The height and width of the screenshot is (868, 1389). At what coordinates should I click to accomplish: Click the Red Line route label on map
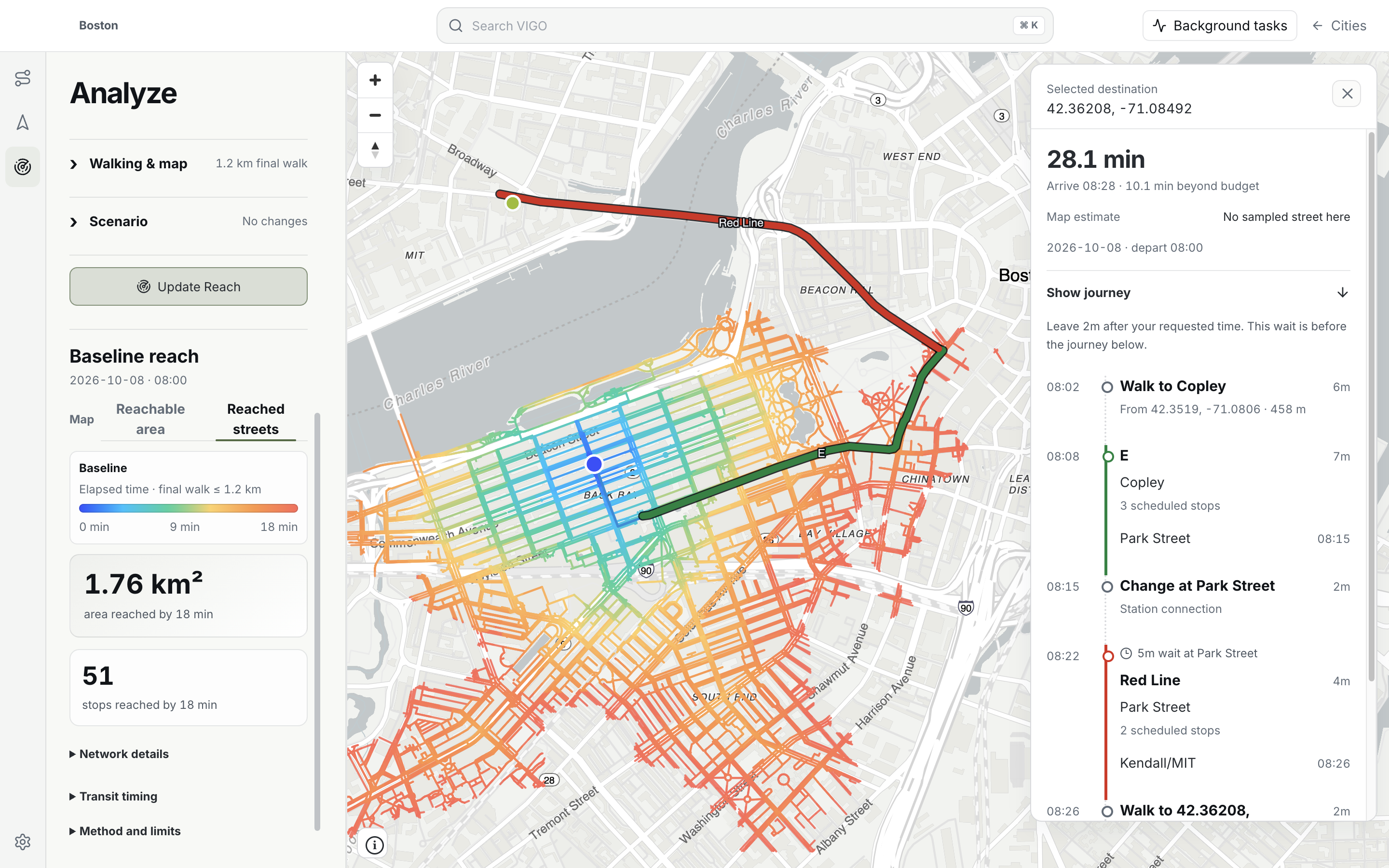[x=741, y=223]
